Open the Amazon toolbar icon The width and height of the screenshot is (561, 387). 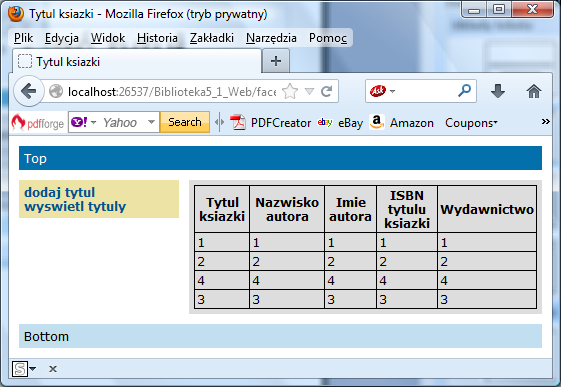[x=377, y=122]
